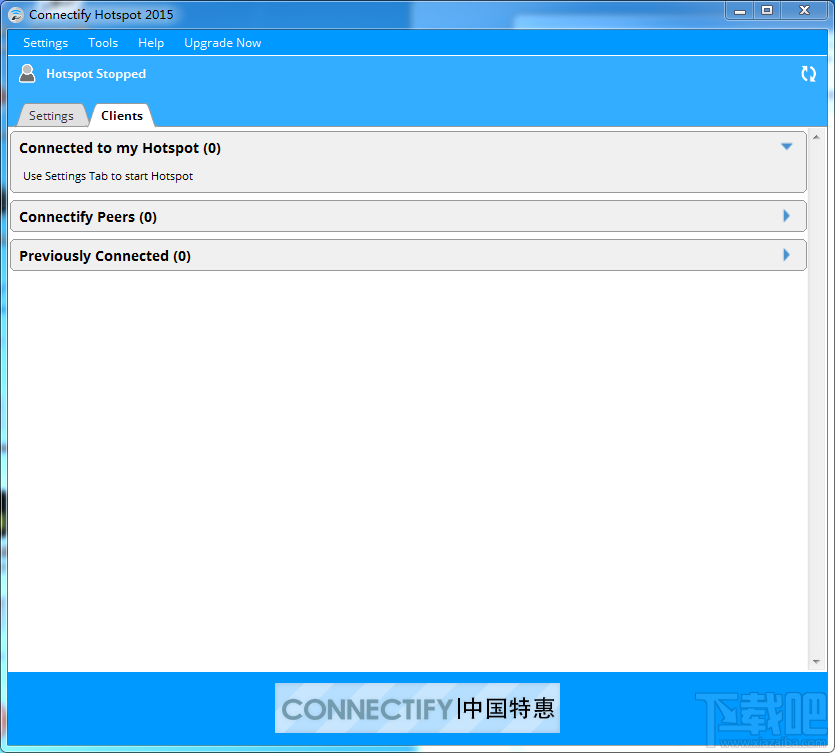Open the Tools menu
Image resolution: width=835 pixels, height=753 pixels.
pos(103,43)
